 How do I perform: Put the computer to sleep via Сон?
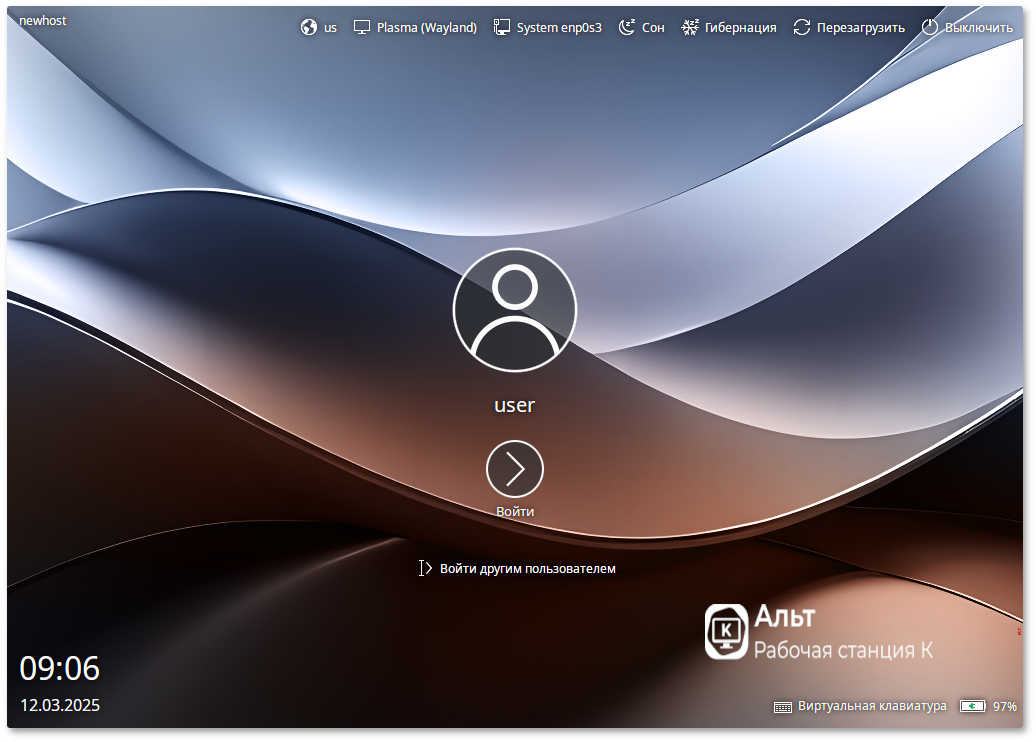pos(653,28)
